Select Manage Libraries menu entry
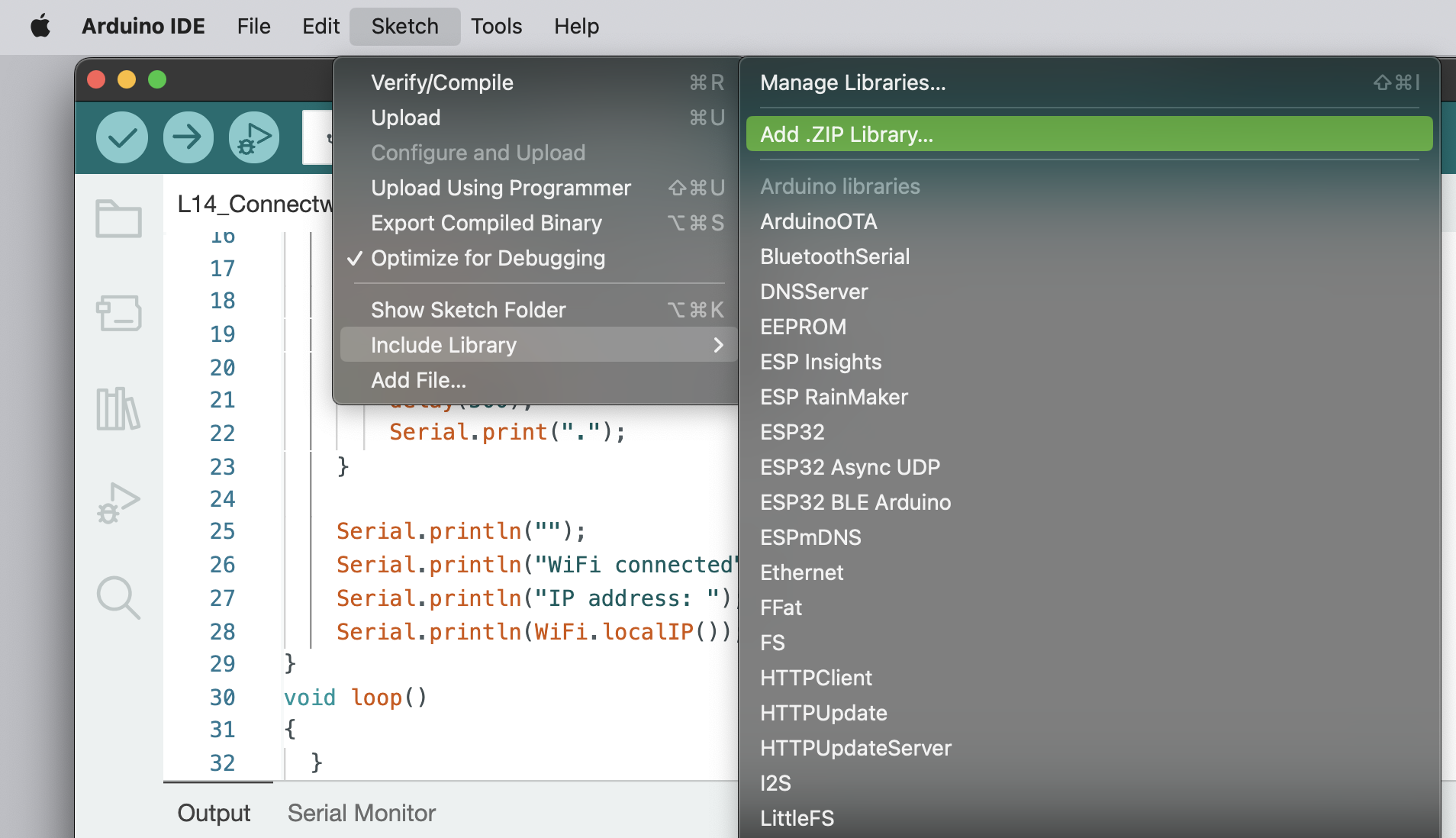The height and width of the screenshot is (838, 1456). (1089, 82)
